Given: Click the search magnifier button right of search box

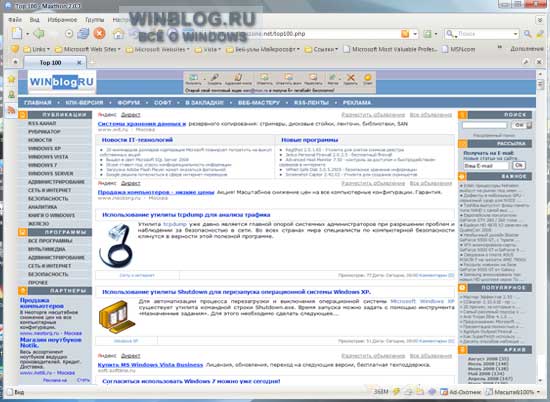Looking at the screenshot, I should pyautogui.click(x=528, y=34).
